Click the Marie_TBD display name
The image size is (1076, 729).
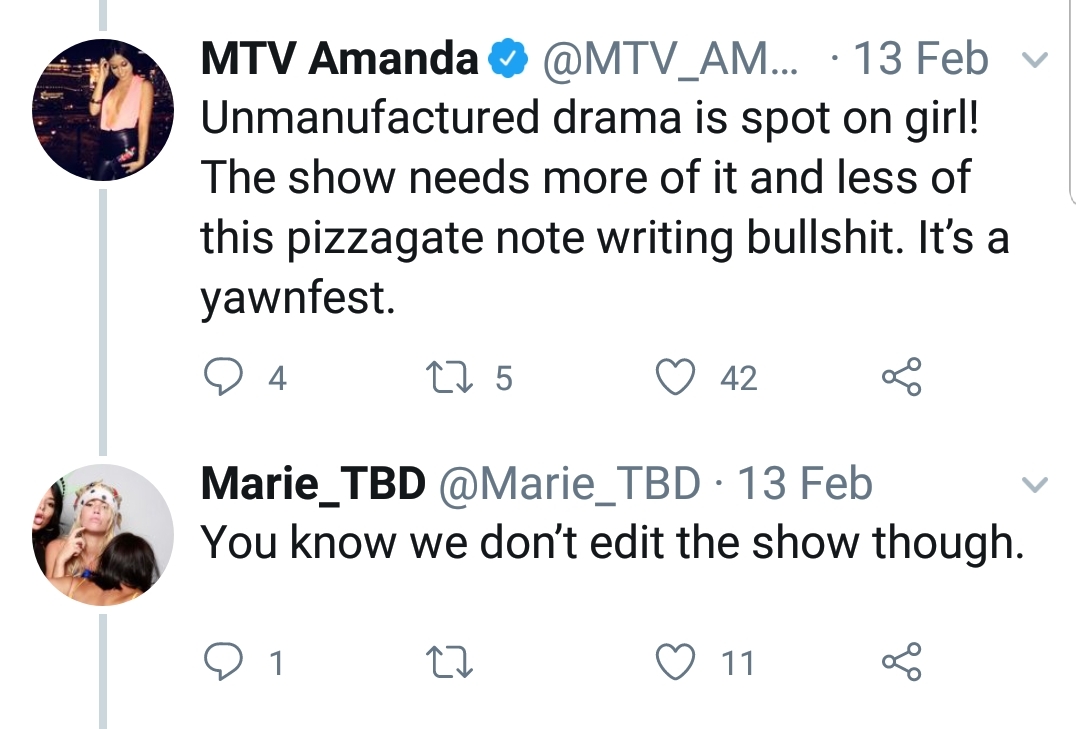pyautogui.click(x=313, y=485)
